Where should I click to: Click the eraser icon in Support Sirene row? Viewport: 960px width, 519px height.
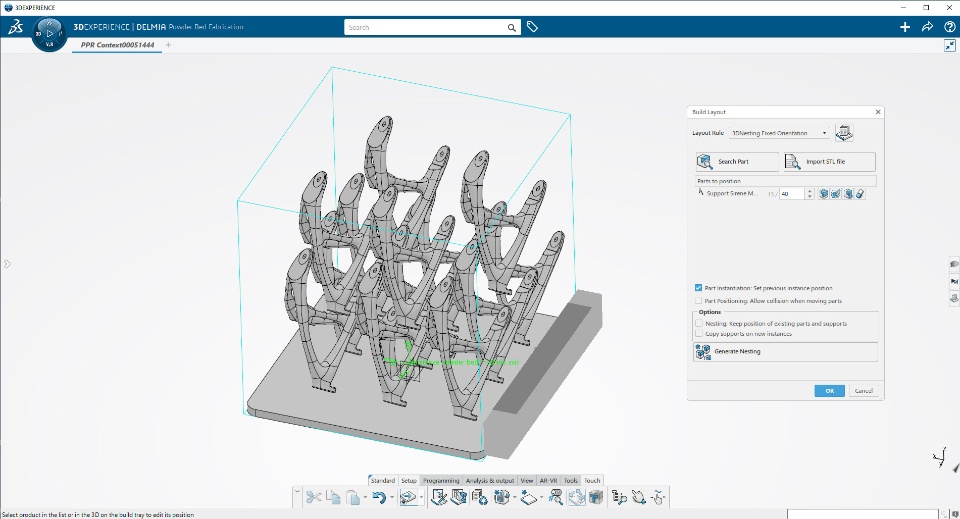point(860,193)
